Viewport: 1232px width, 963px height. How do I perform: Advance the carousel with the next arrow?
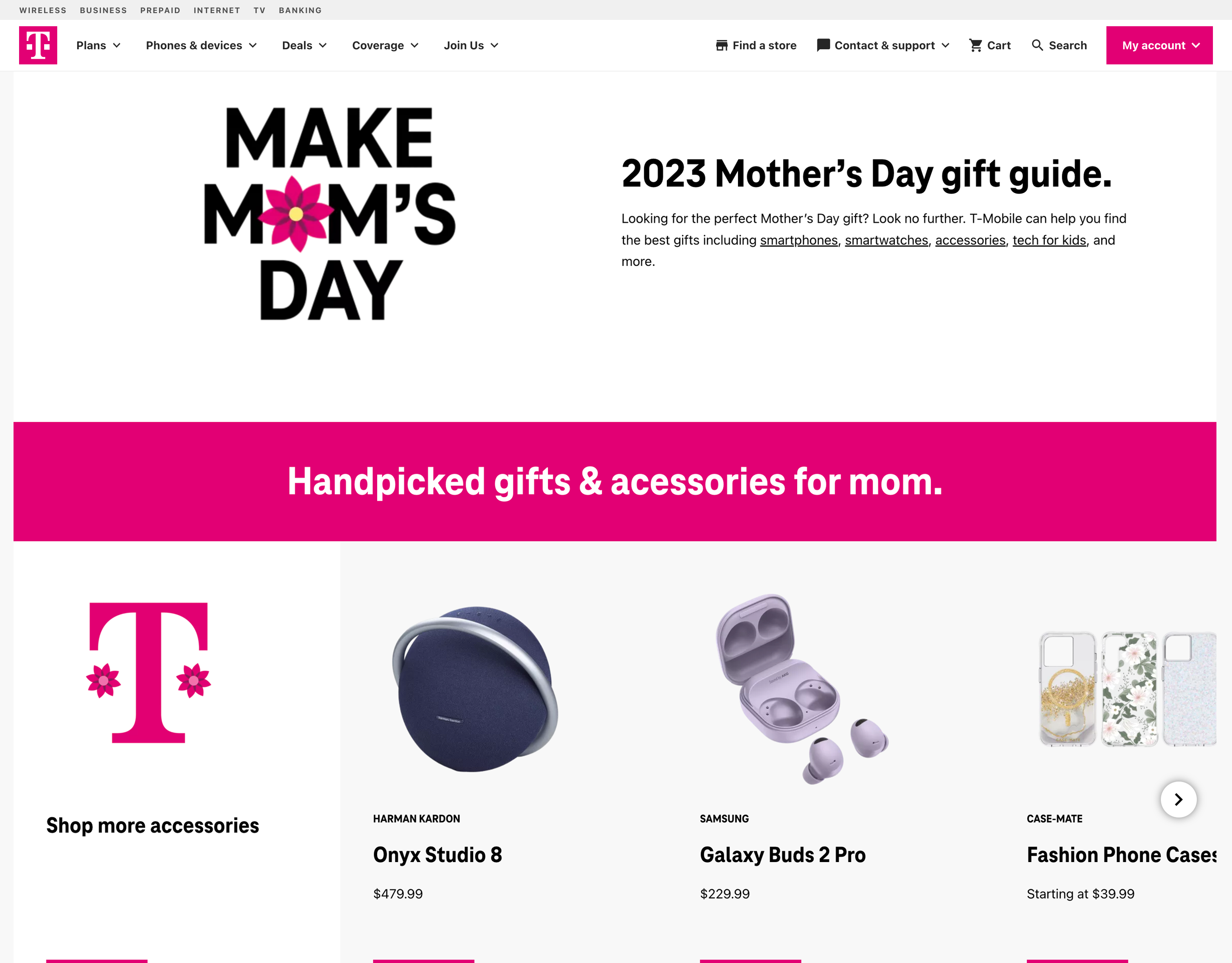[1178, 799]
